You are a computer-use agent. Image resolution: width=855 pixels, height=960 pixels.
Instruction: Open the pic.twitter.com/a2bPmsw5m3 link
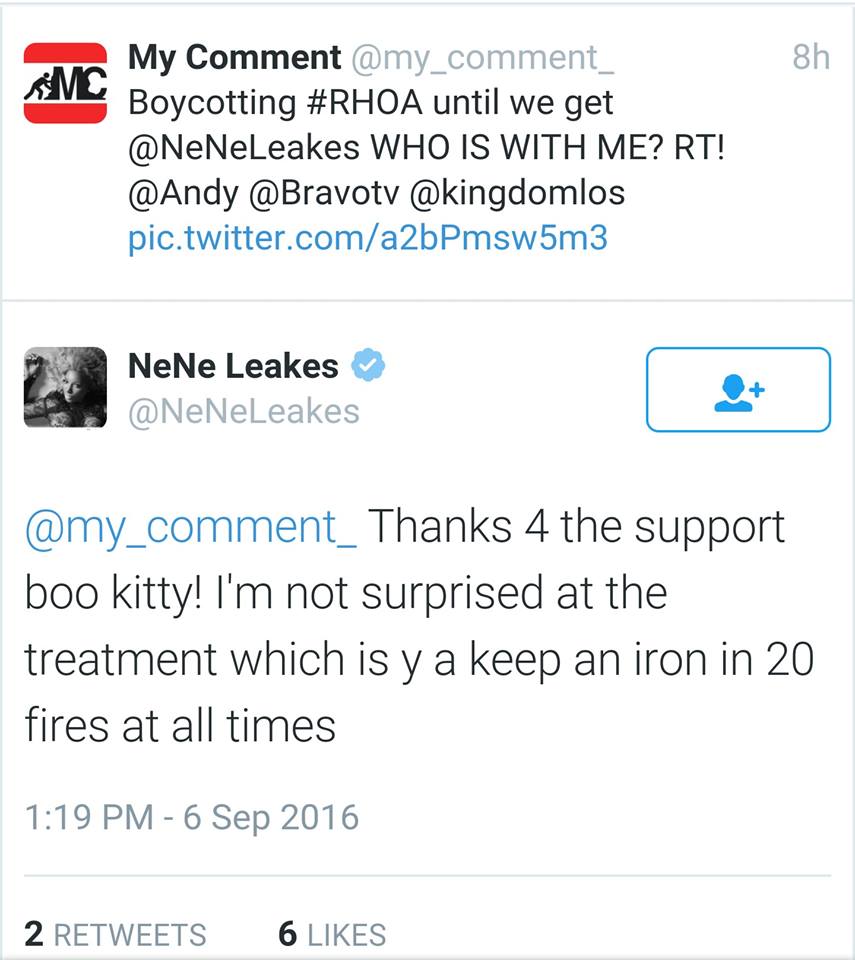pos(367,239)
